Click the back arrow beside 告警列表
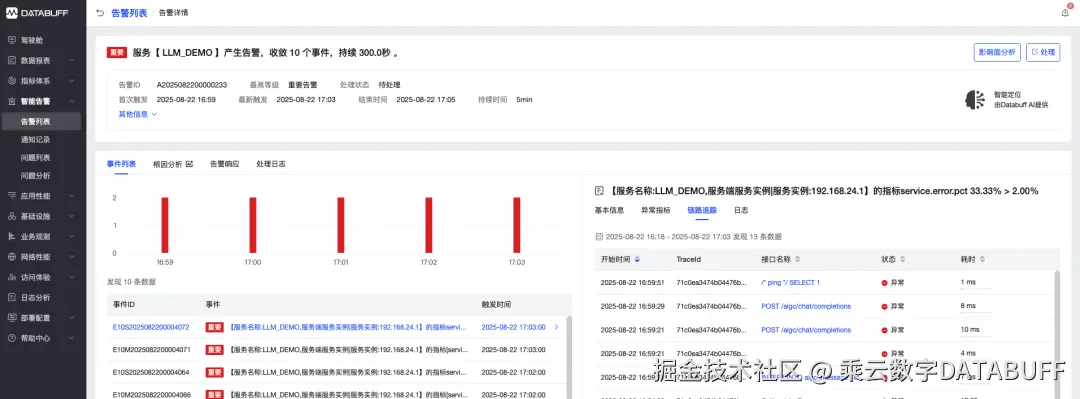 (100, 12)
